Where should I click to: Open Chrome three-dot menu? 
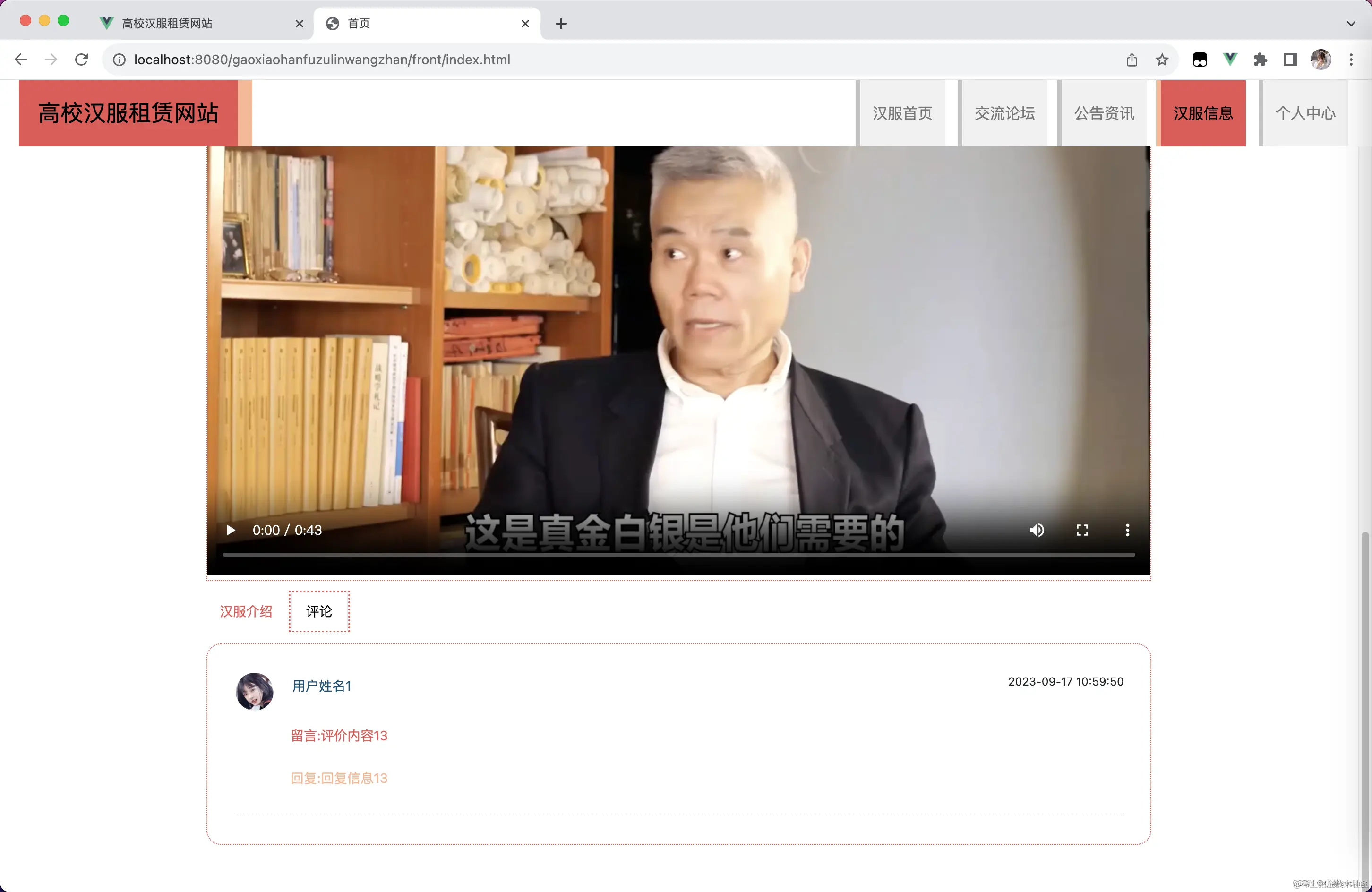[x=1351, y=60]
